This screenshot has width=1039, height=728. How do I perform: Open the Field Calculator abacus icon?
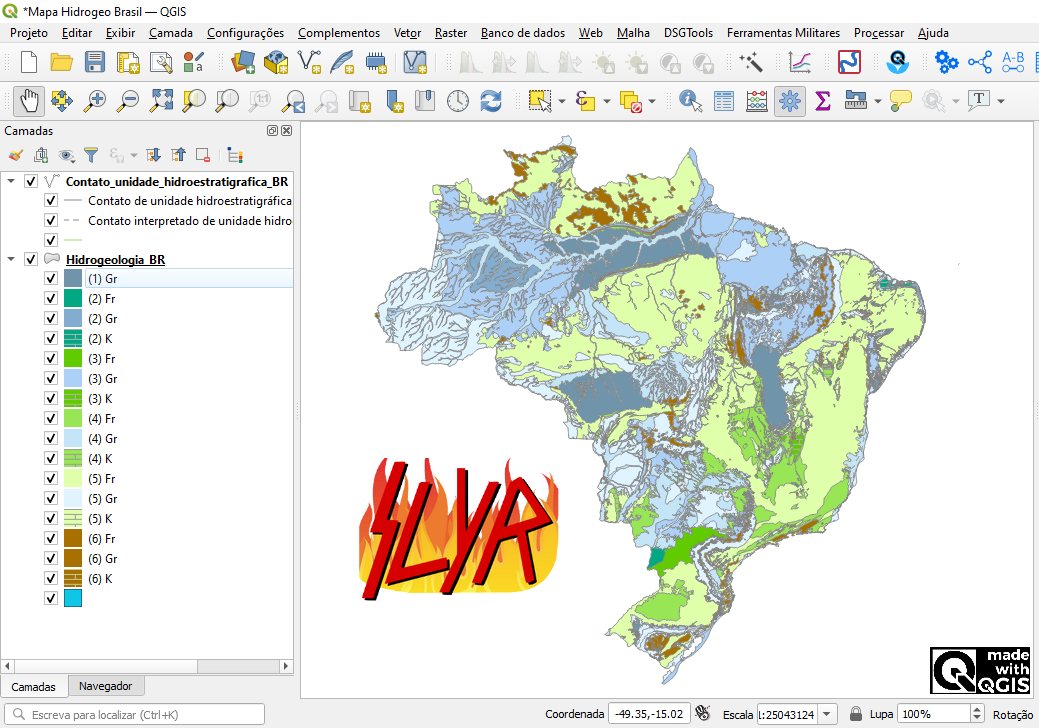tap(757, 101)
